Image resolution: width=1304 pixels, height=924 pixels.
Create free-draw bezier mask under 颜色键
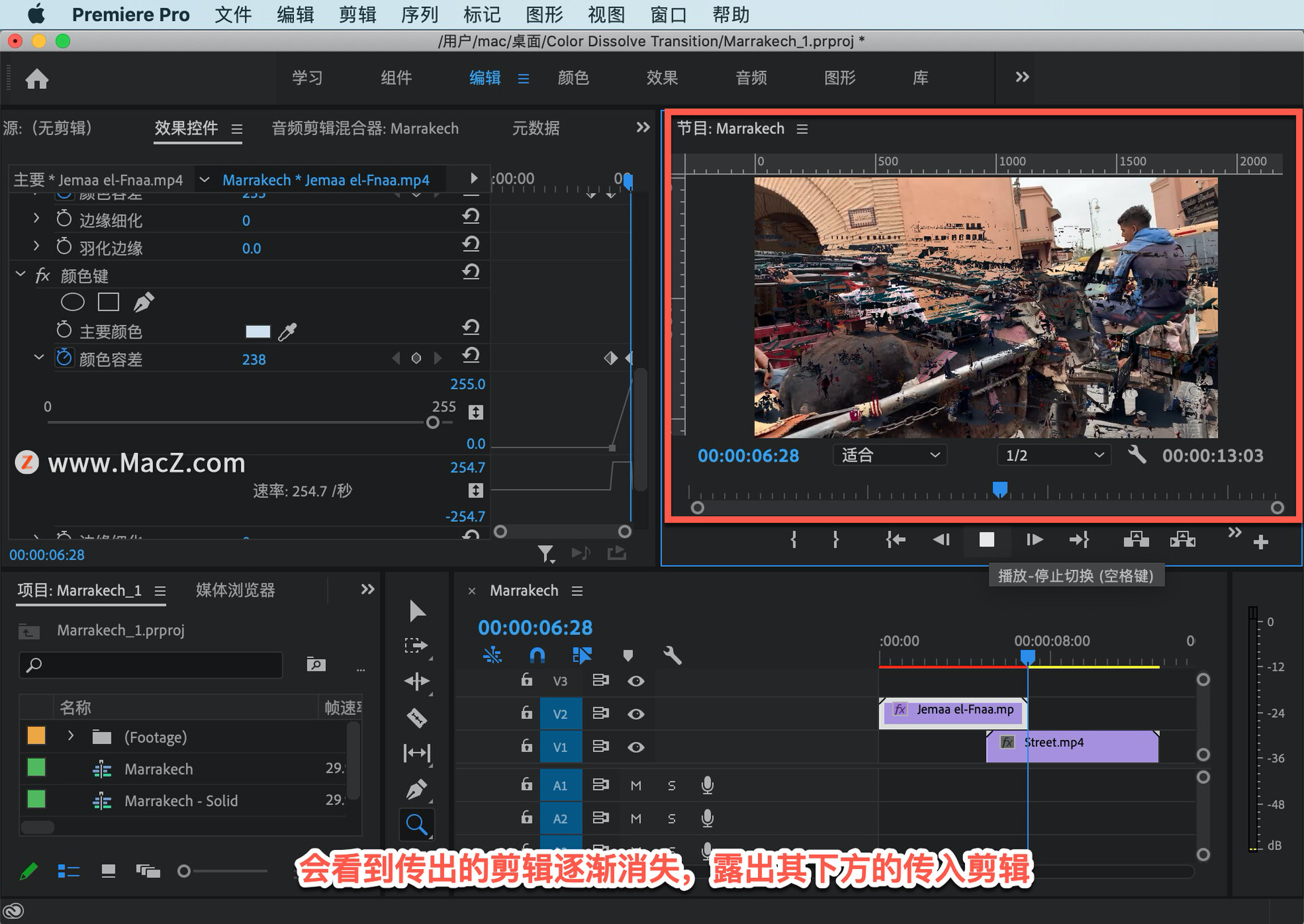(143, 302)
